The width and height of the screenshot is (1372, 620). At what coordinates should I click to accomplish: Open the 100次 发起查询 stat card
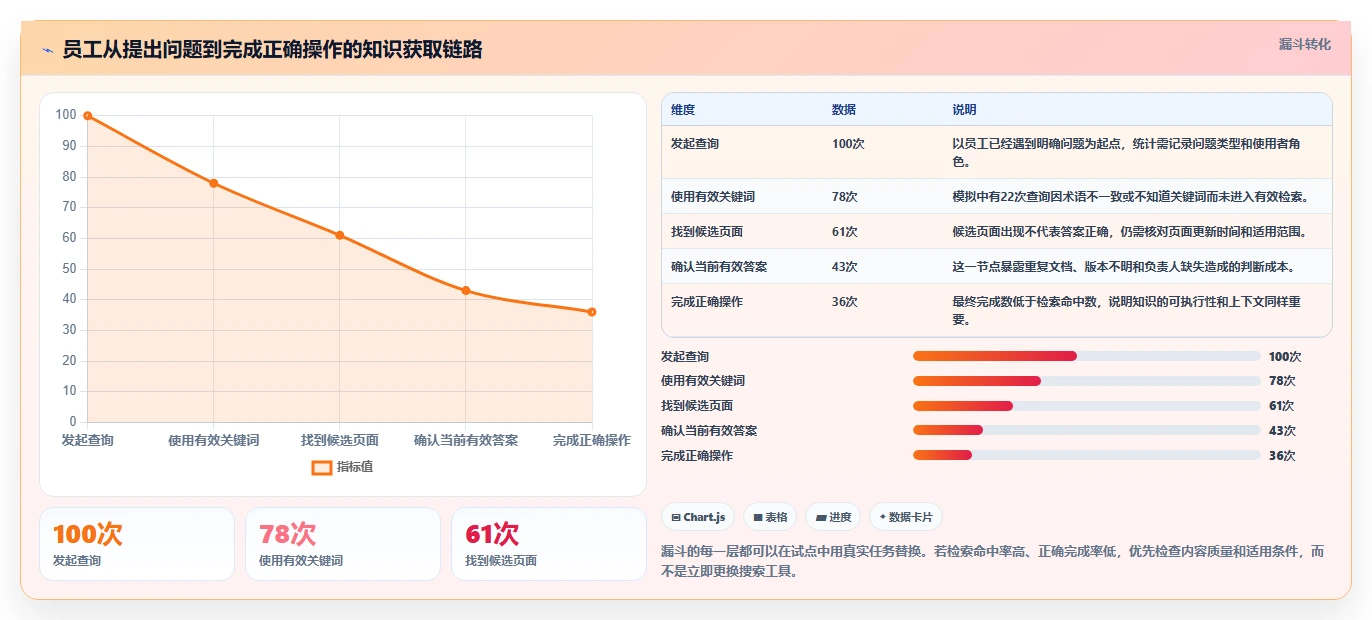(137, 544)
